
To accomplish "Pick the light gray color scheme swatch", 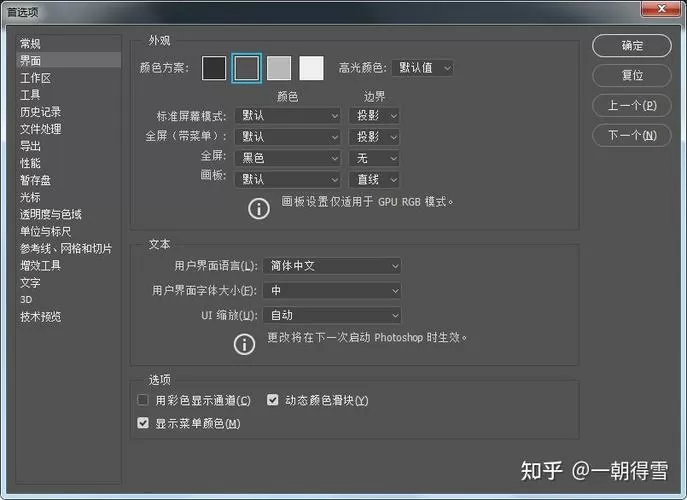I will 279,68.
